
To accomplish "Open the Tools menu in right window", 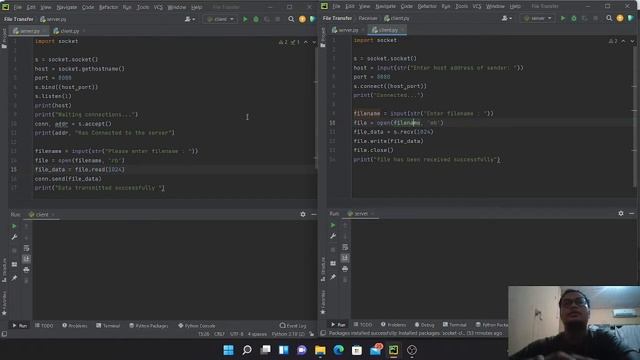I will [x=462, y=7].
